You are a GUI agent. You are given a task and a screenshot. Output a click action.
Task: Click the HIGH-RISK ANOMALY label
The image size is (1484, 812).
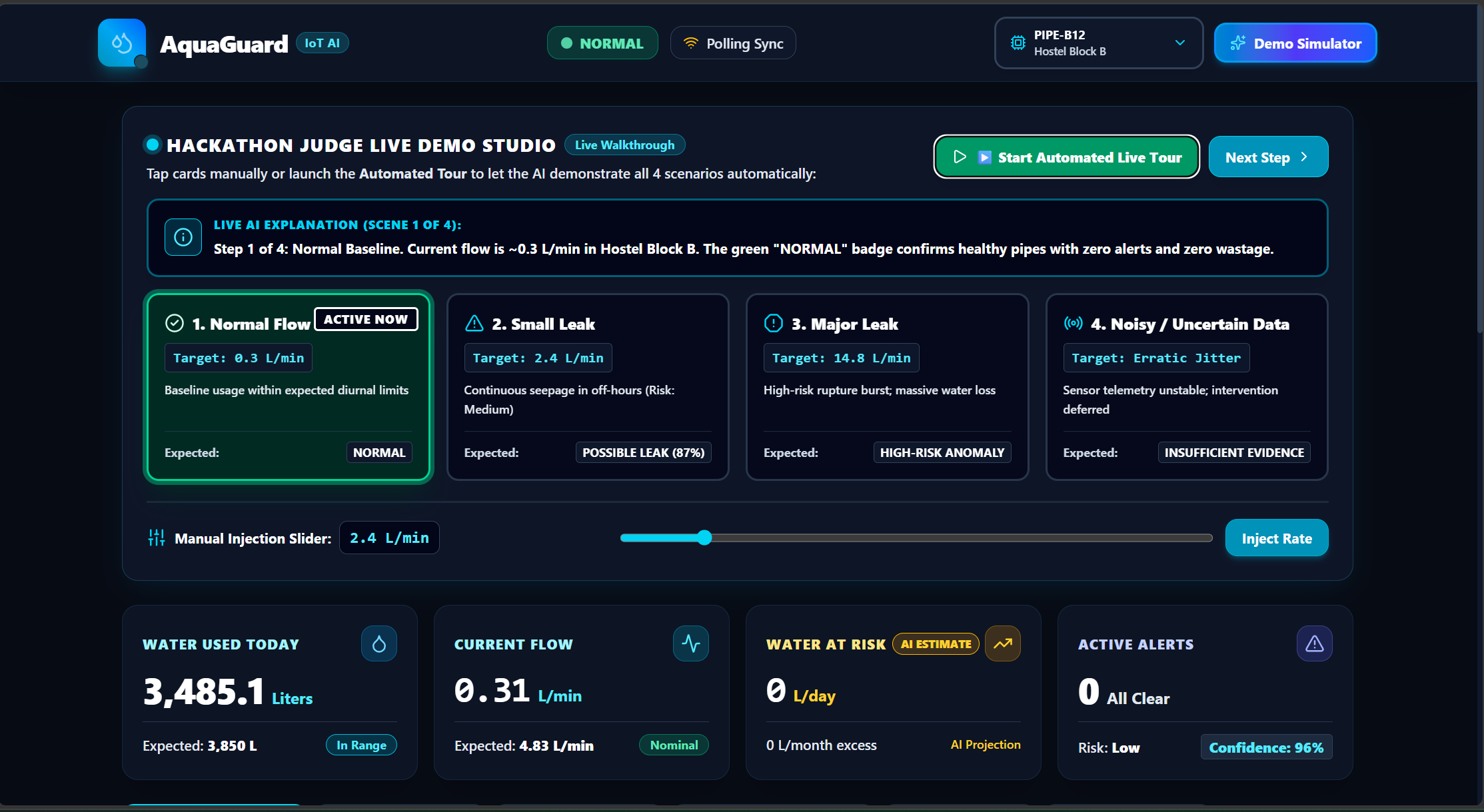point(942,452)
